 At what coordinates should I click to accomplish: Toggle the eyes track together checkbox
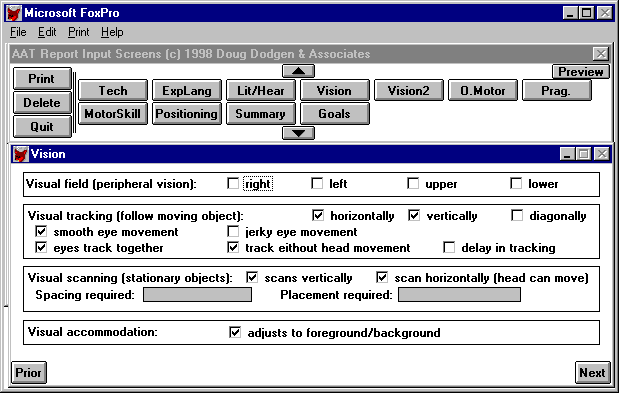(x=41, y=247)
